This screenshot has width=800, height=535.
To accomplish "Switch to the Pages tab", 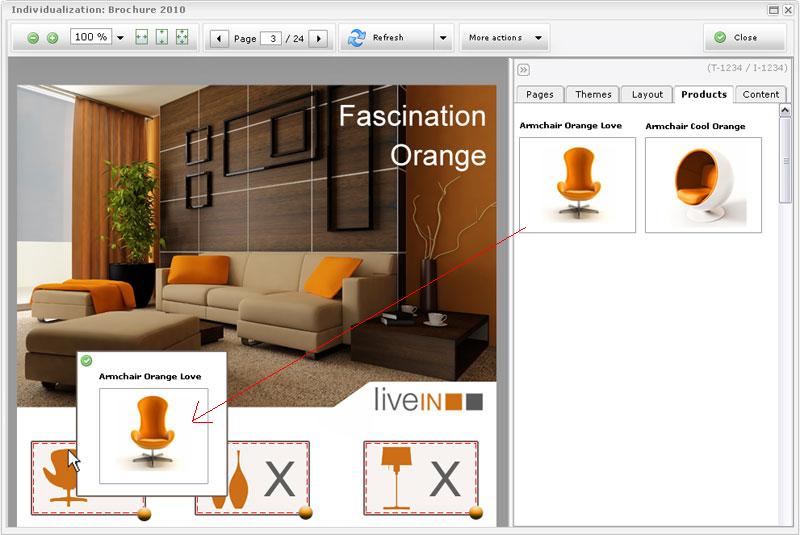I will [x=540, y=94].
